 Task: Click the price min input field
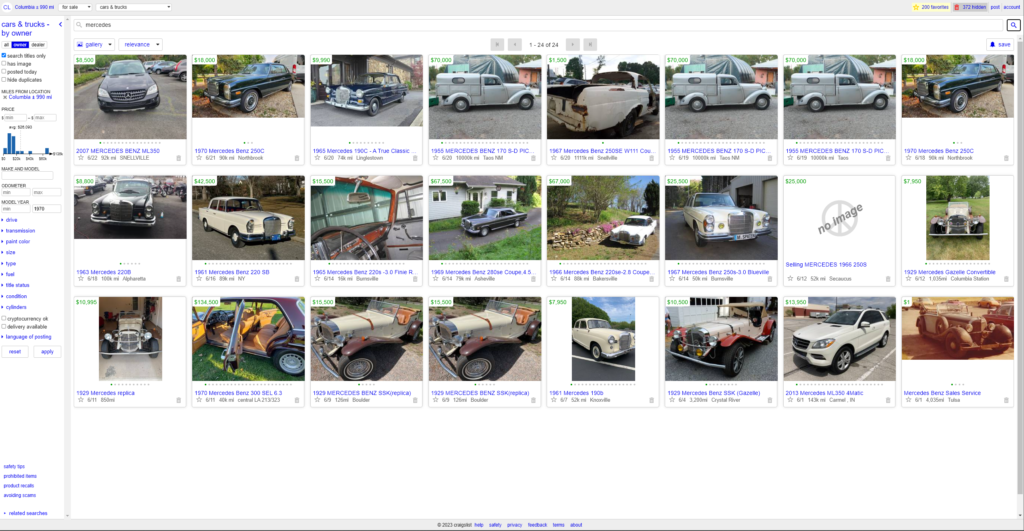[15, 118]
